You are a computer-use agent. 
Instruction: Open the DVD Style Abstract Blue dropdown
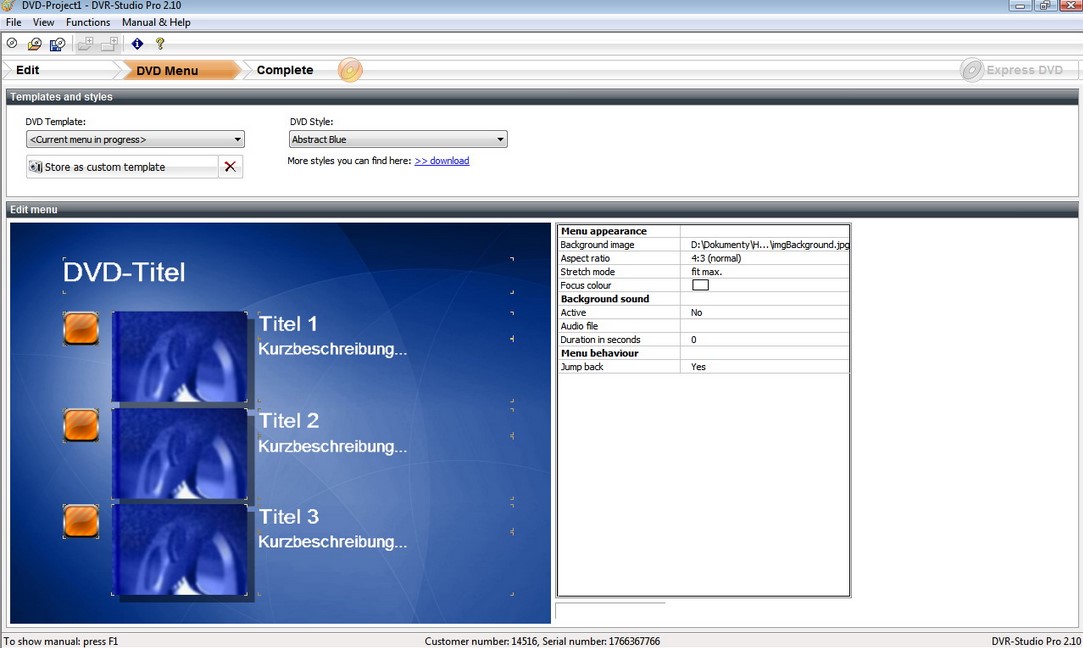coord(398,139)
